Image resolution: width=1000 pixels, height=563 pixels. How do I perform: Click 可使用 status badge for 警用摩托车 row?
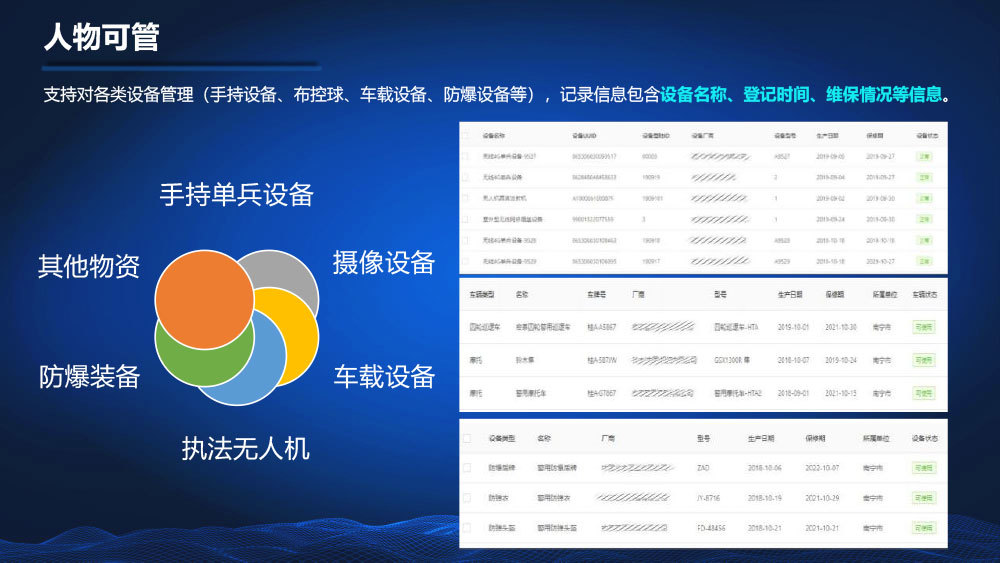click(x=923, y=393)
